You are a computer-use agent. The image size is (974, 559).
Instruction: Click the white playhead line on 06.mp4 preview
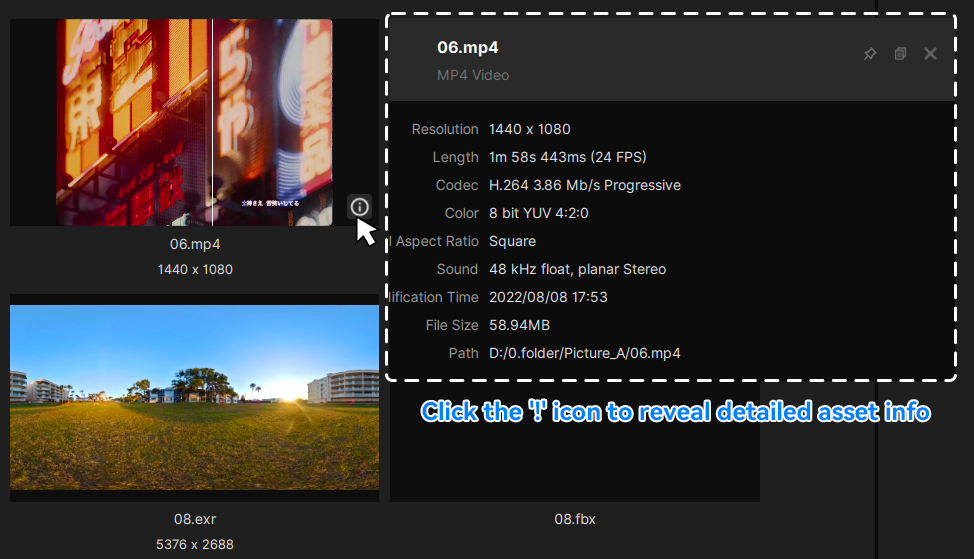point(212,122)
